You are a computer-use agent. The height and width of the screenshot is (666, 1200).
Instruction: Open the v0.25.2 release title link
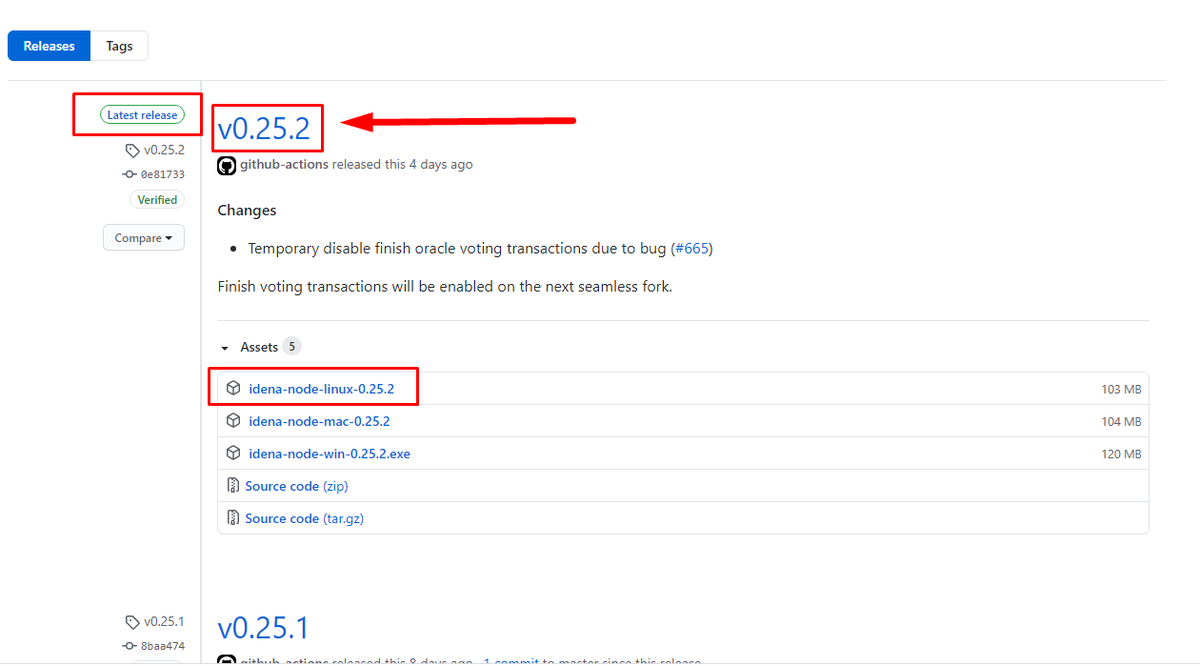click(264, 128)
